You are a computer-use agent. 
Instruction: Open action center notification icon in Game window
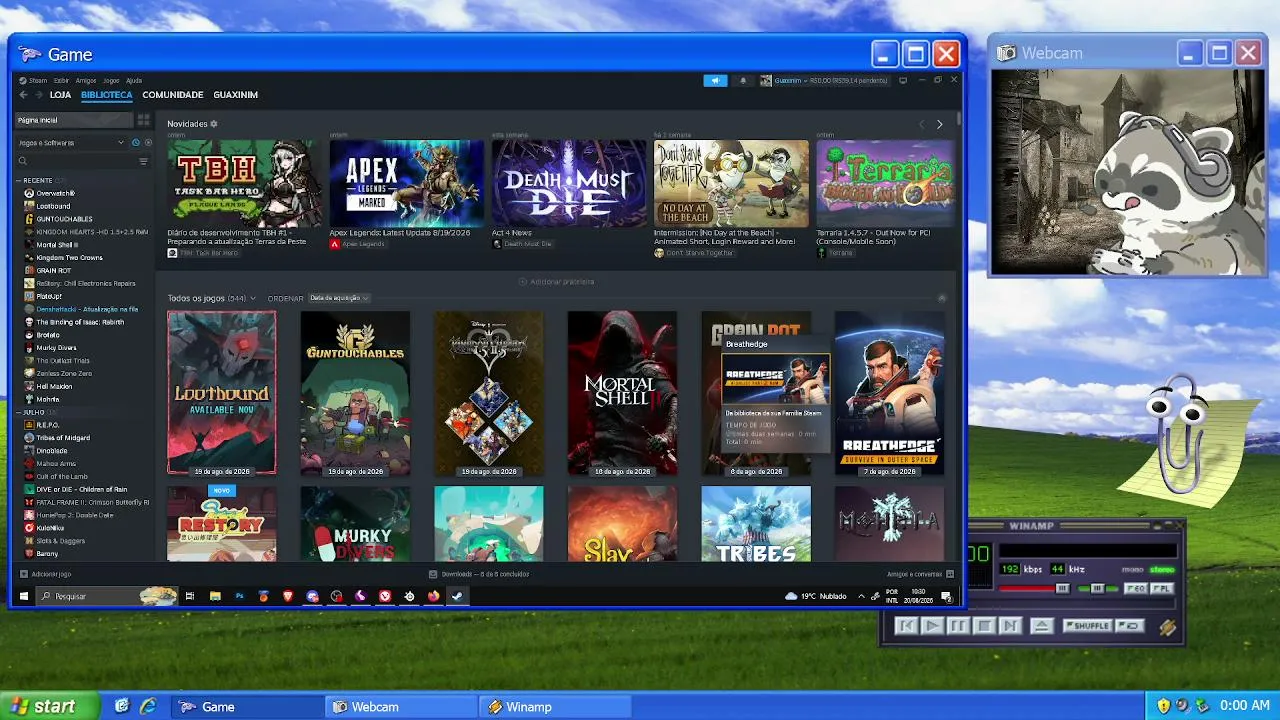pos(946,597)
